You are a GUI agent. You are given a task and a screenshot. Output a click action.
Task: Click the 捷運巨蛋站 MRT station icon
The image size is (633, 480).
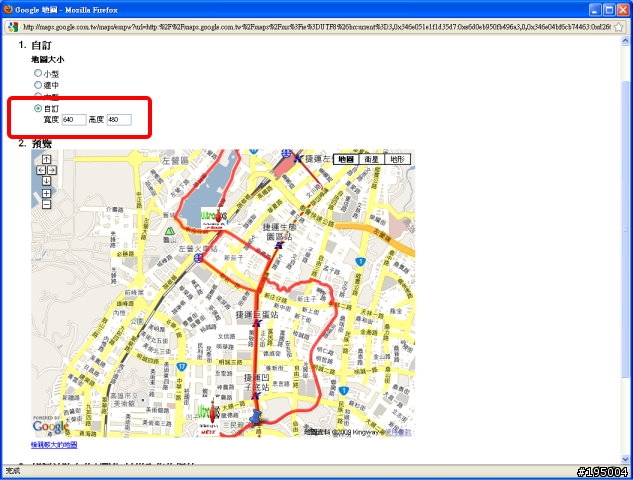tap(258, 323)
